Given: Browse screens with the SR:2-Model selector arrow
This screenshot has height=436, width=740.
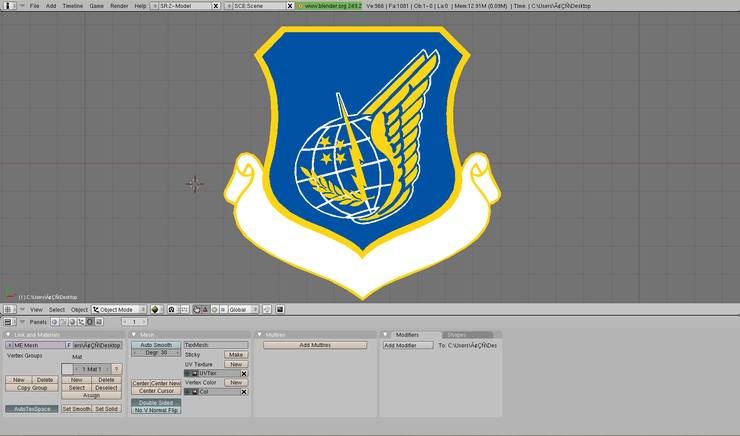Looking at the screenshot, I should [154, 6].
